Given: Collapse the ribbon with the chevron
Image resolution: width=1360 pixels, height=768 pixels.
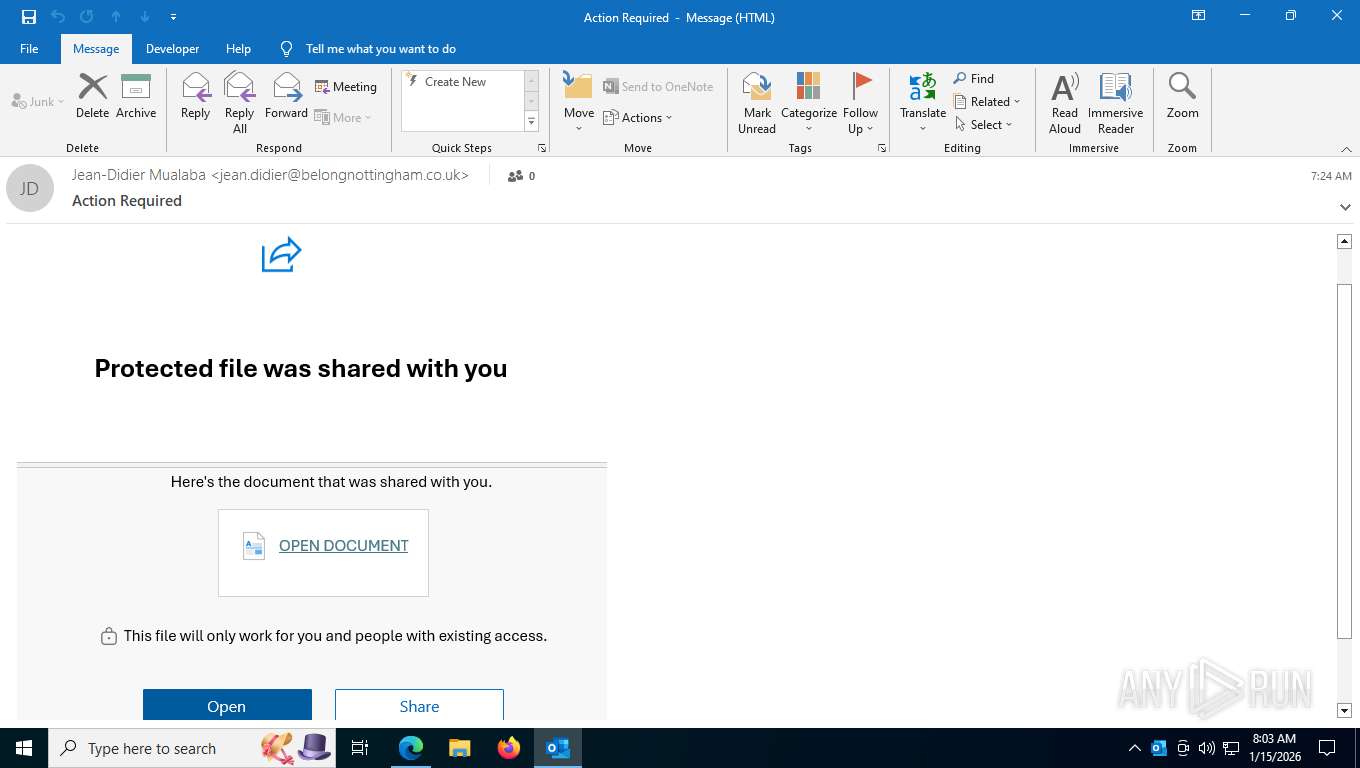Looking at the screenshot, I should (1346, 149).
